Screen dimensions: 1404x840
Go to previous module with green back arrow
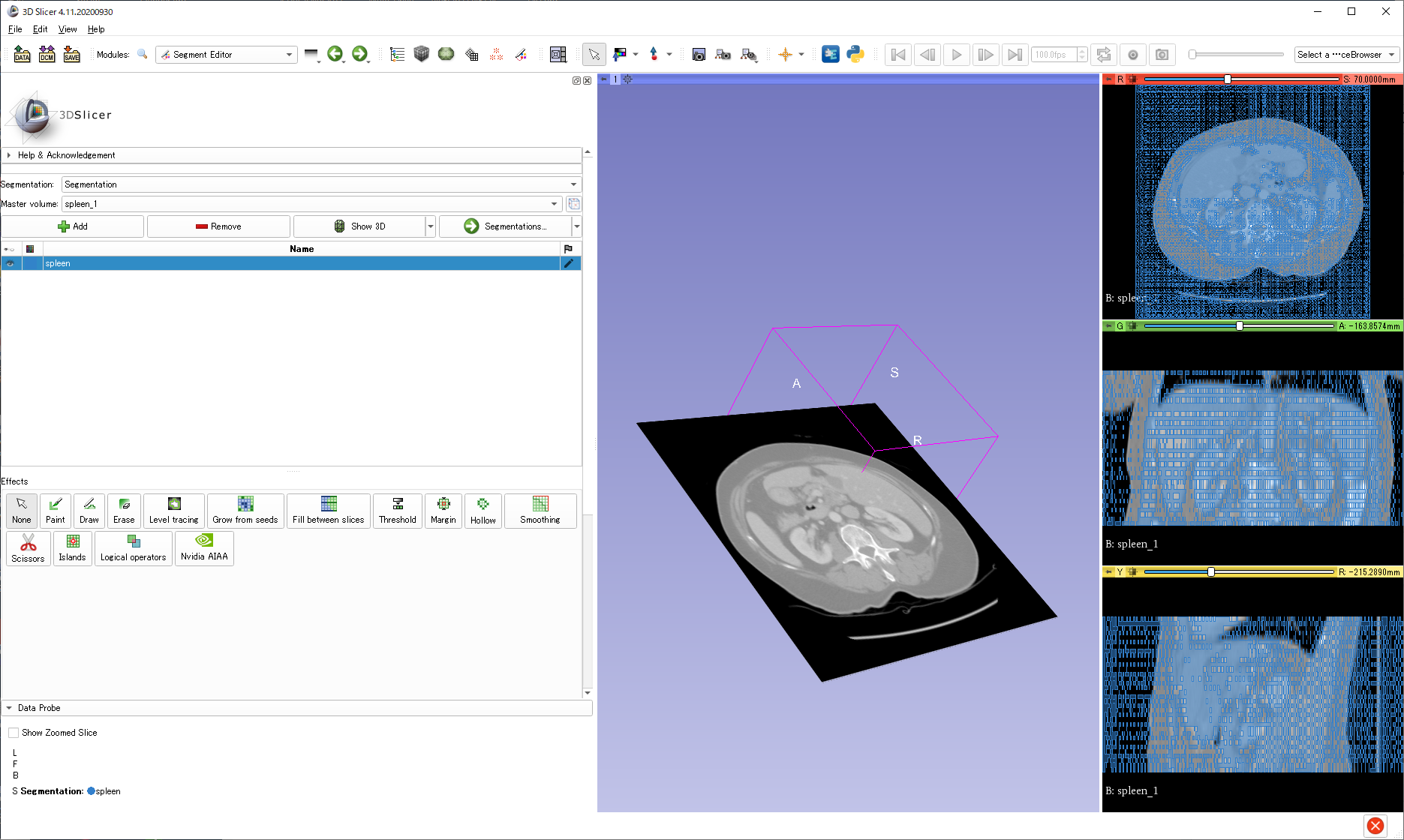click(x=335, y=54)
